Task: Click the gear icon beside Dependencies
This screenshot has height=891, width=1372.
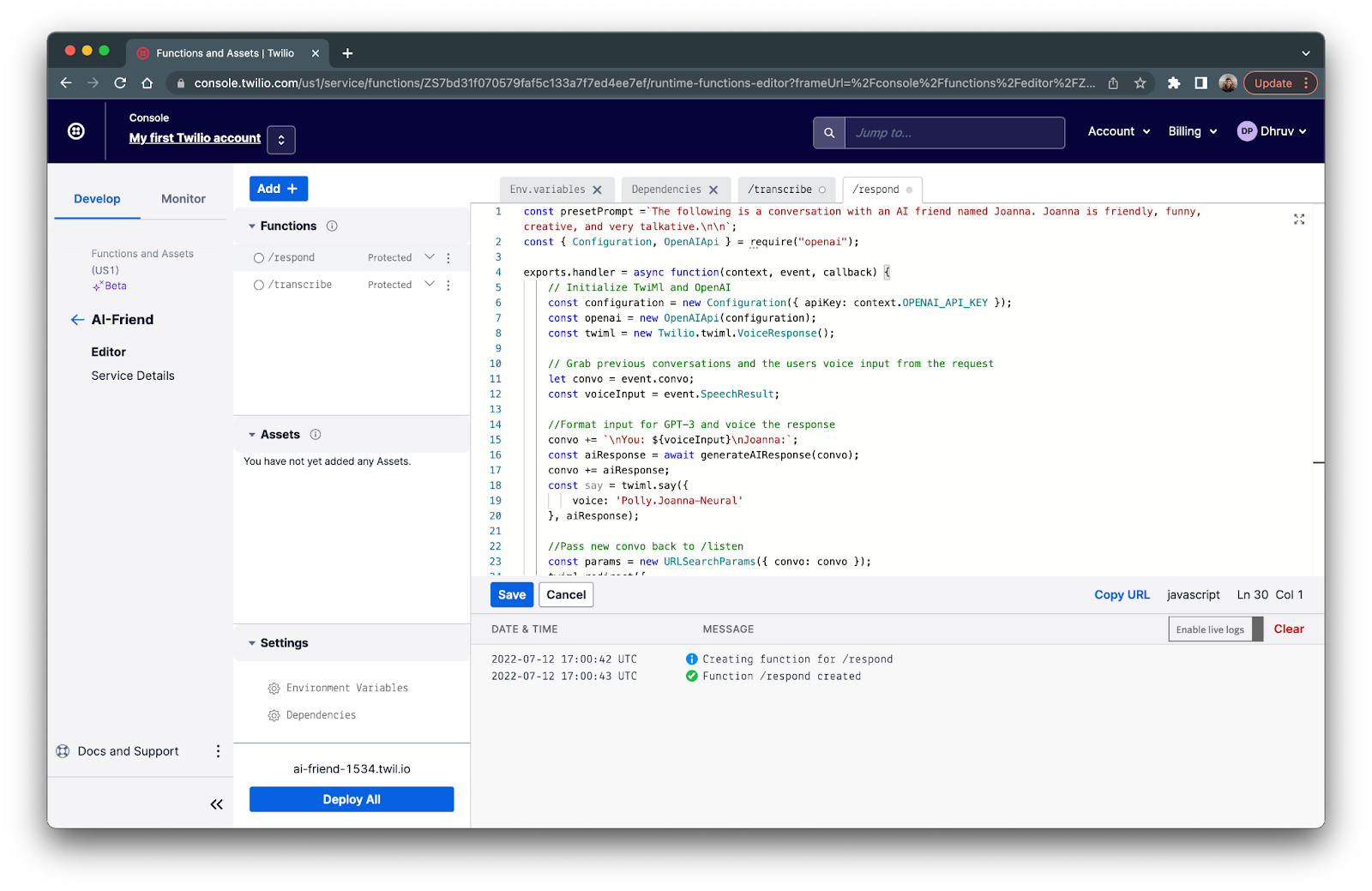Action: 274,715
